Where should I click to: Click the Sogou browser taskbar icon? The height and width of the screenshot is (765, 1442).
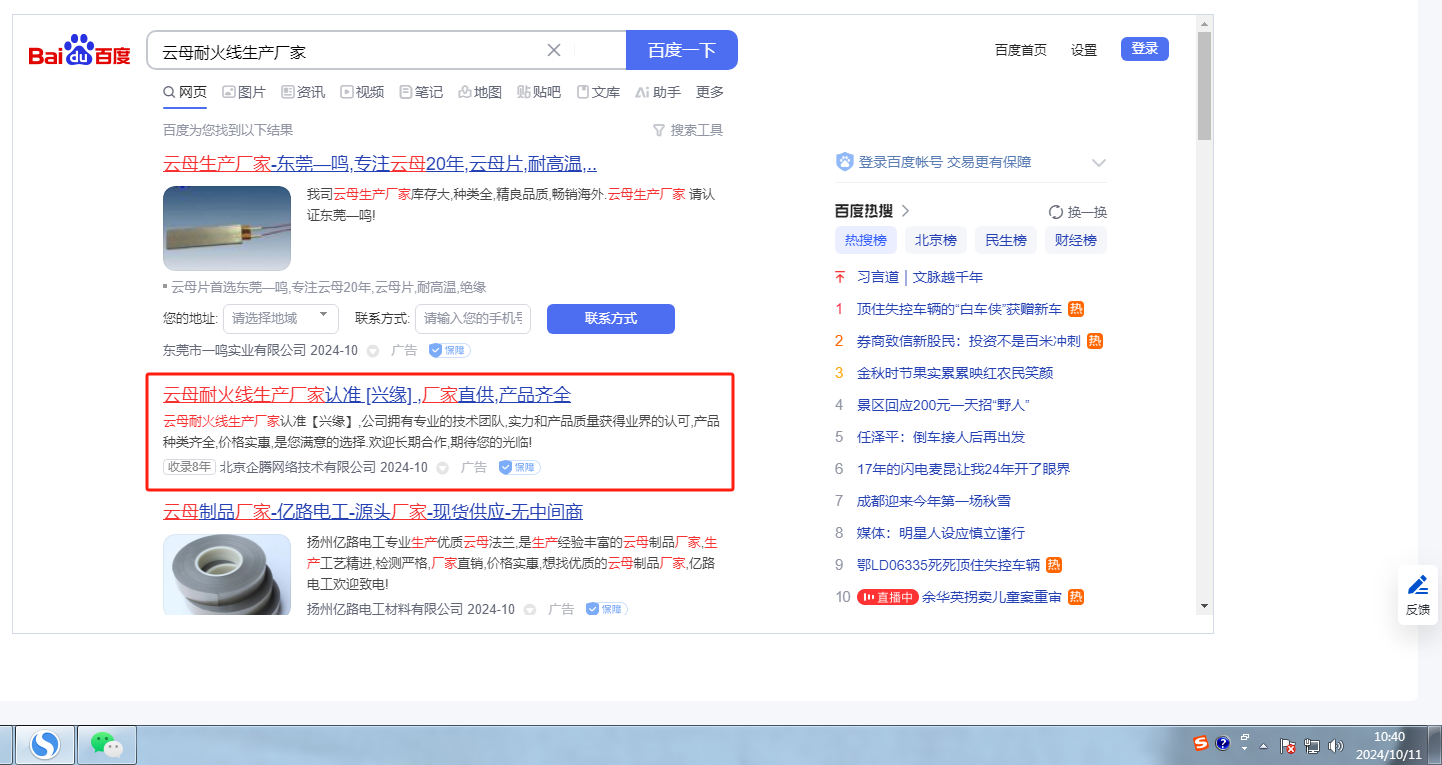tap(46, 744)
